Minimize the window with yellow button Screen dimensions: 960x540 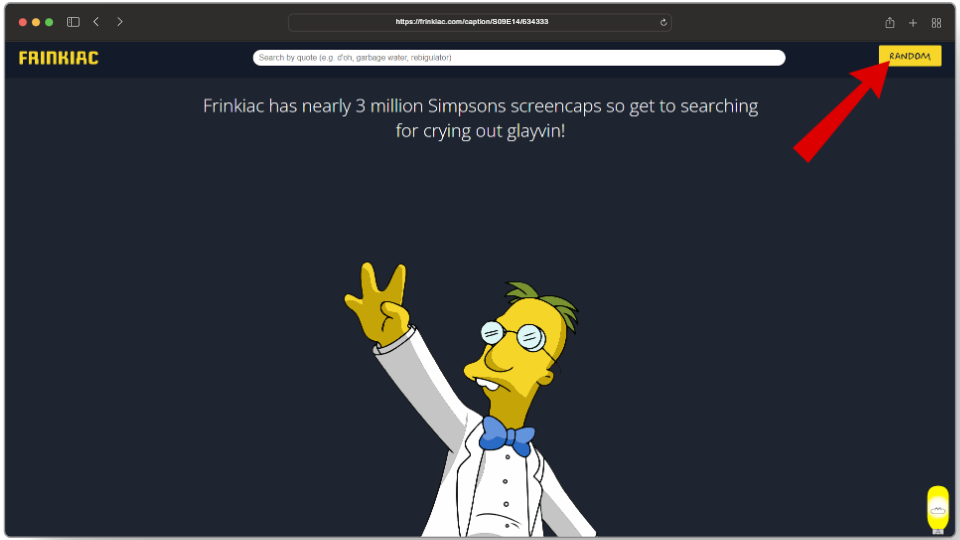coord(36,22)
